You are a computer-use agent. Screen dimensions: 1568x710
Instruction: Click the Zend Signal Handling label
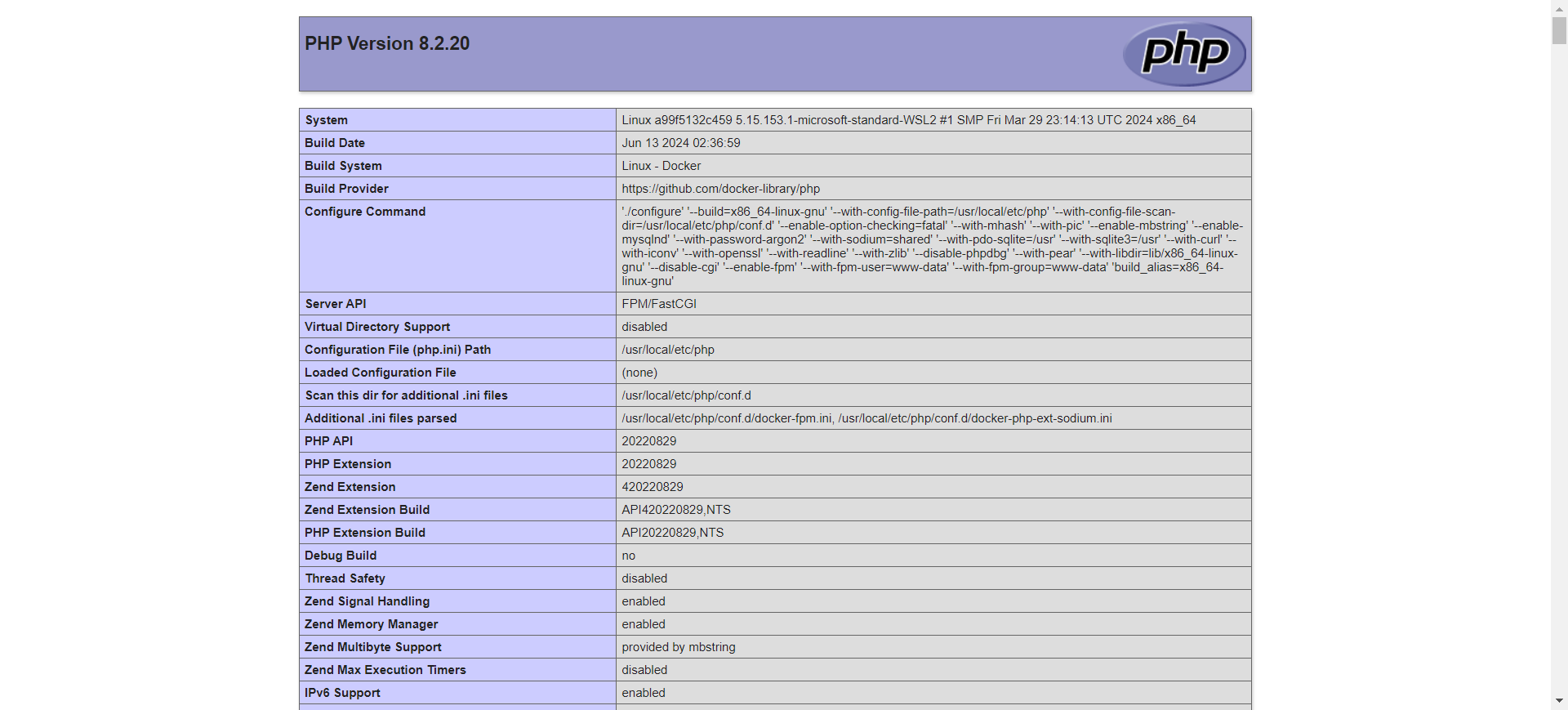click(367, 601)
